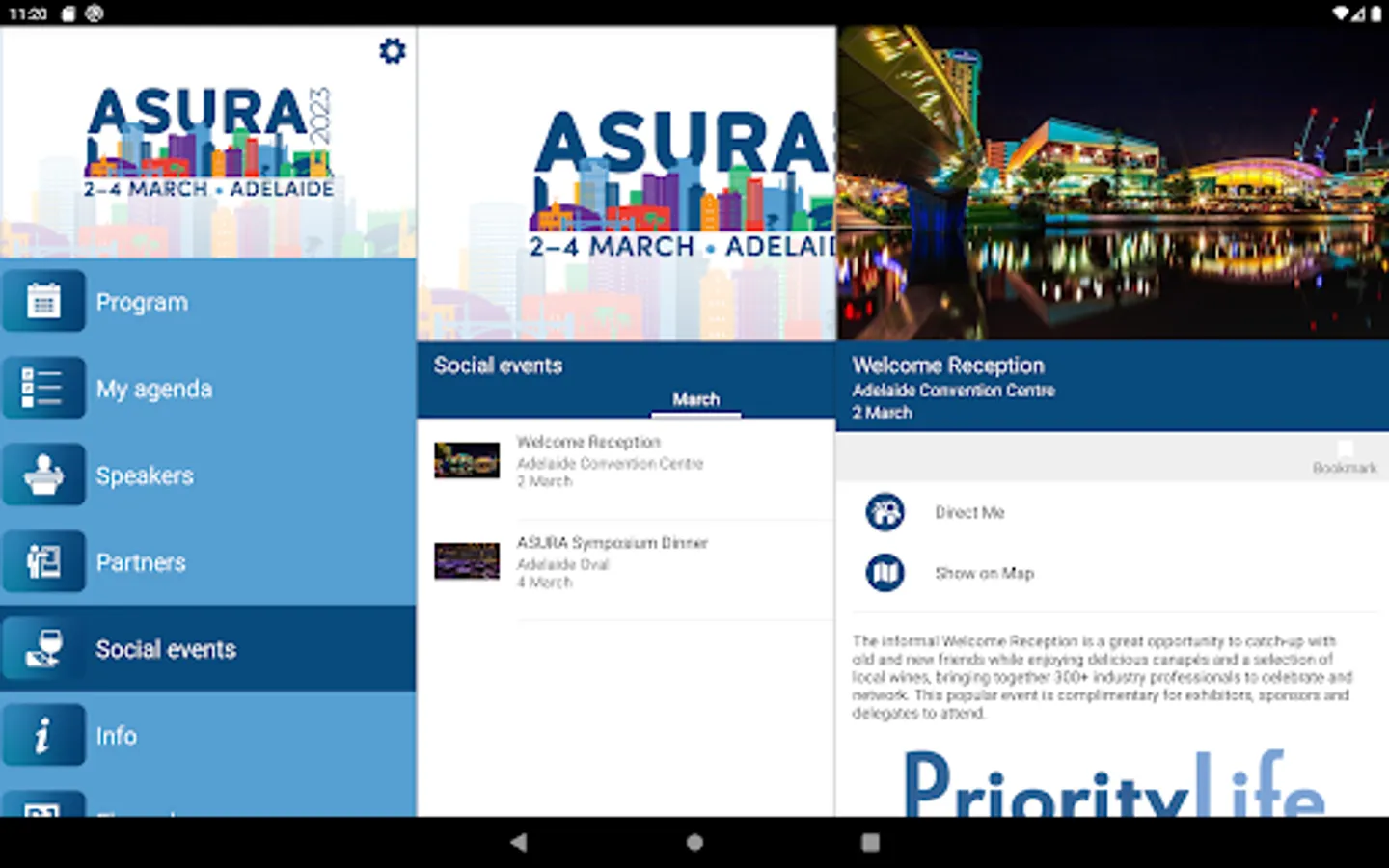The width and height of the screenshot is (1389, 868).
Task: Click the Wi-Fi signal icon in status bar
Action: [x=1341, y=14]
